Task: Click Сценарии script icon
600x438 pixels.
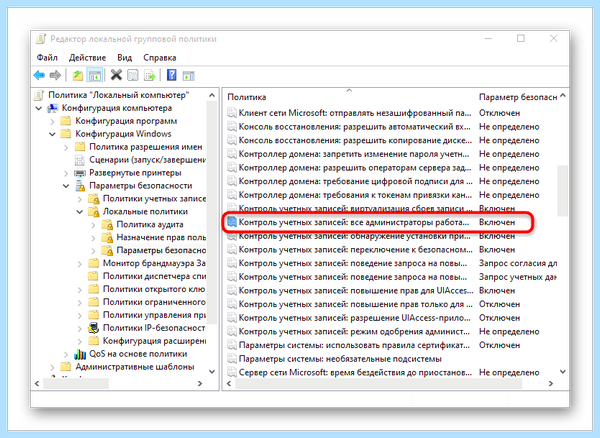Action: (80, 160)
